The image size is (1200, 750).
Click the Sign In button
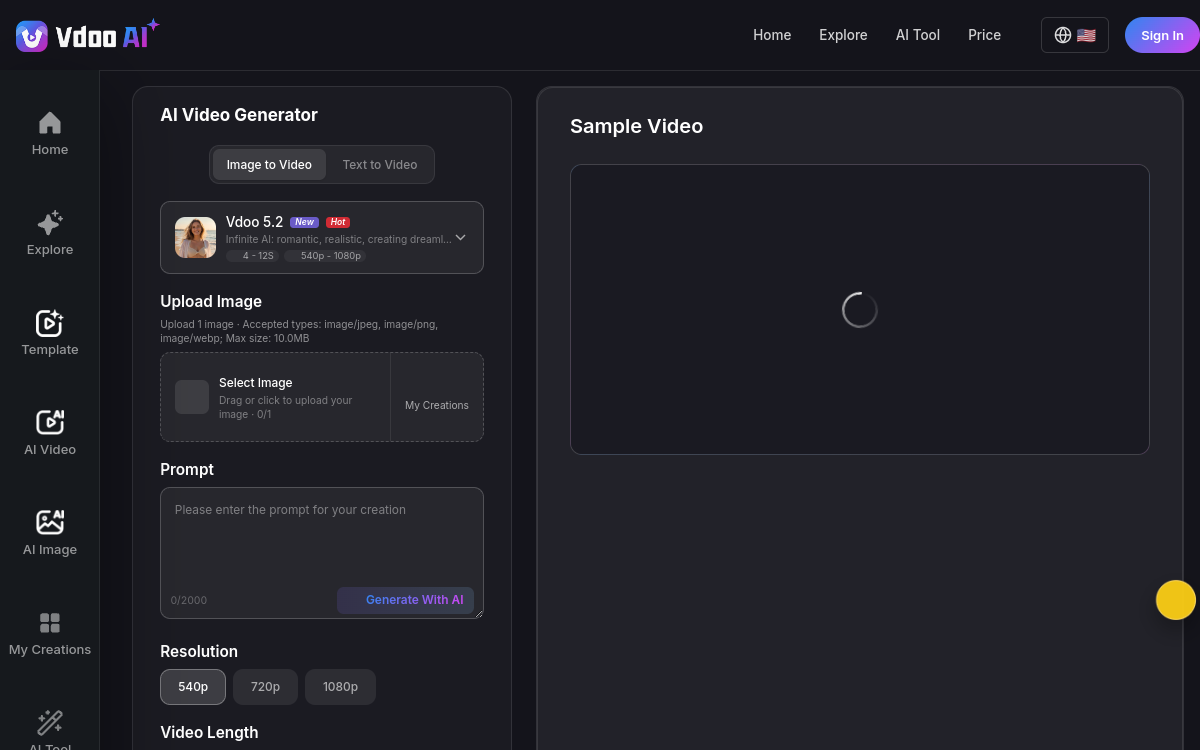pos(1162,35)
